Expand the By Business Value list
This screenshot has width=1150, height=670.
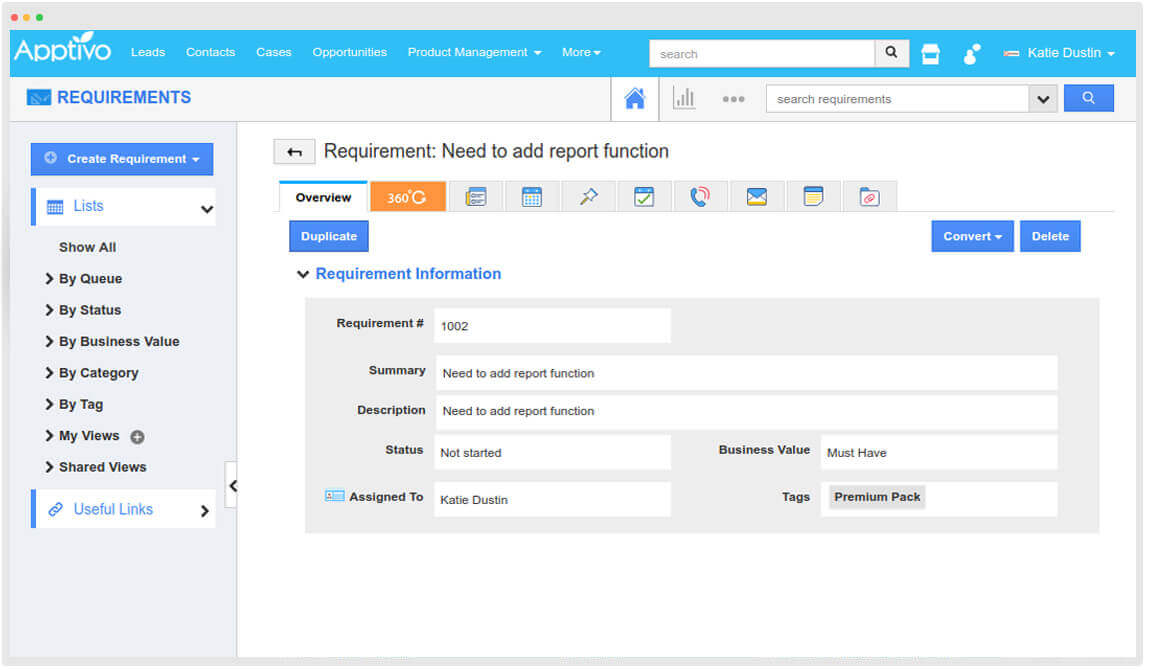(x=118, y=342)
